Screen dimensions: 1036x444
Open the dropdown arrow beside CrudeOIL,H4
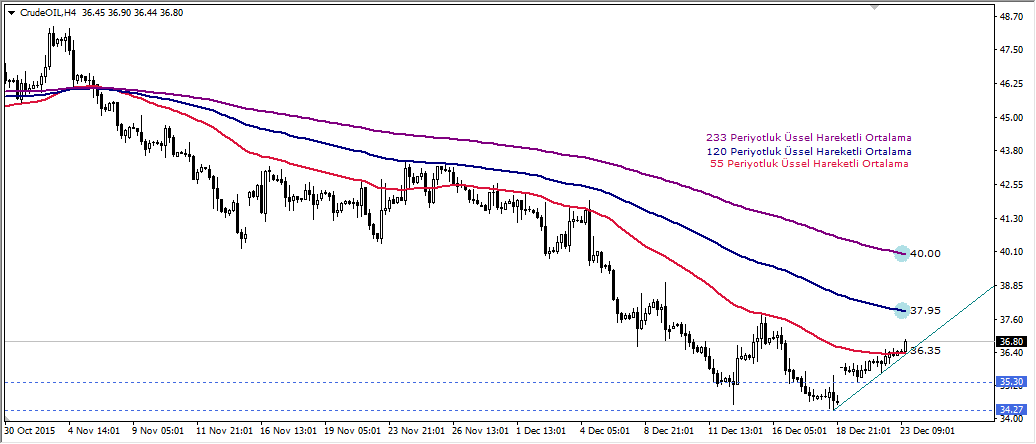[11, 11]
